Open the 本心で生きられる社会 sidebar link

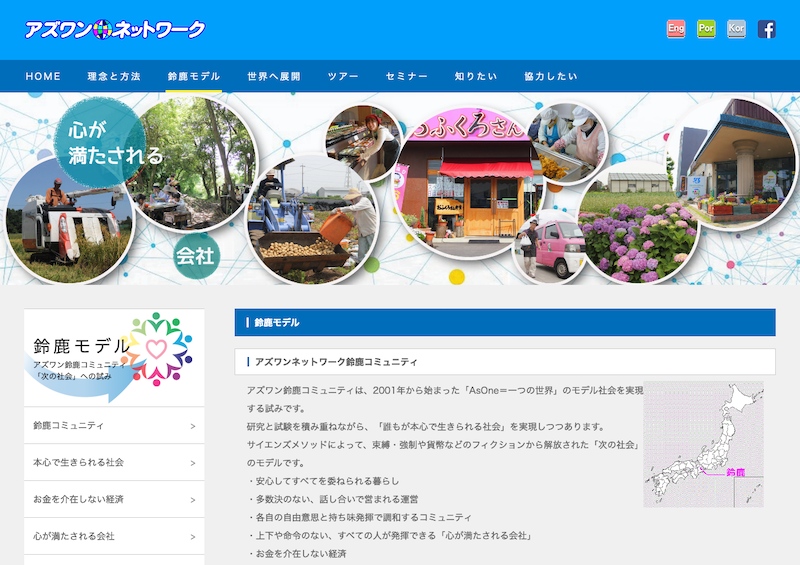(114, 462)
